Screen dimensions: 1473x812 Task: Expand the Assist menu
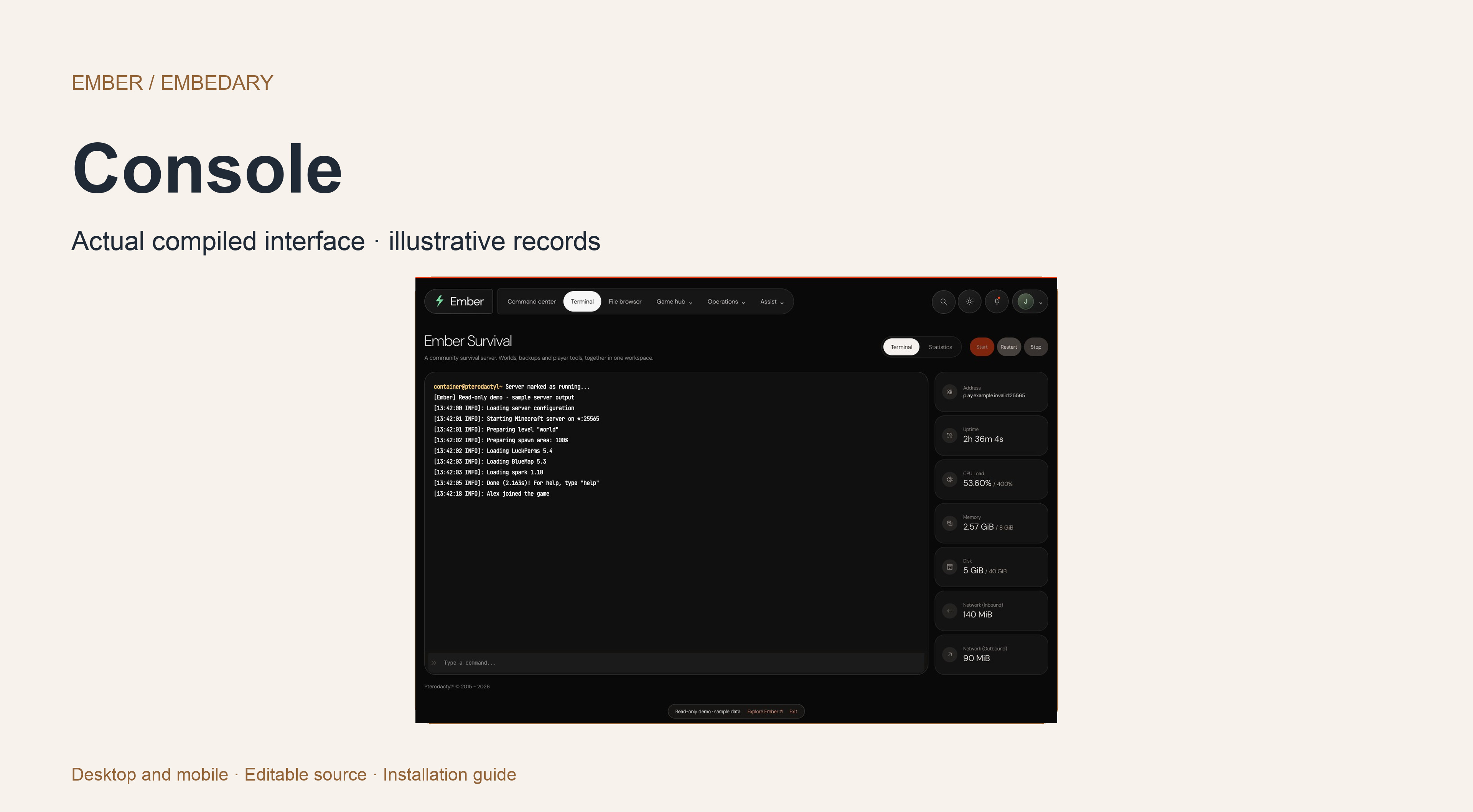(771, 301)
